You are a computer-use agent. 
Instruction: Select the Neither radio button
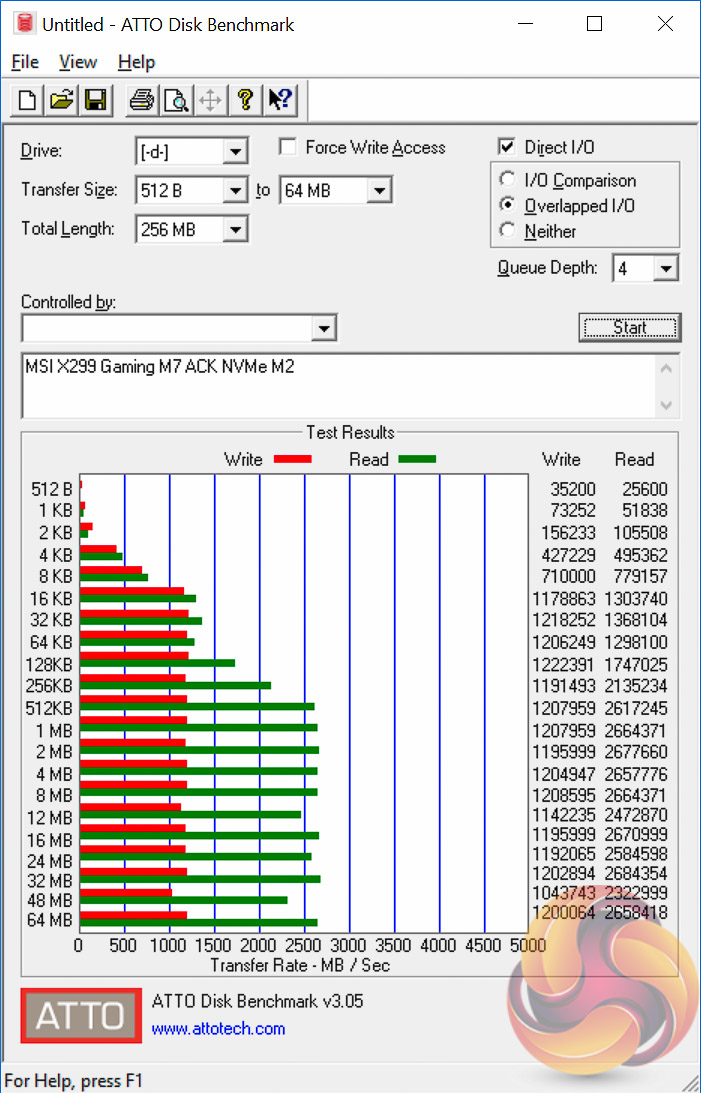point(508,230)
